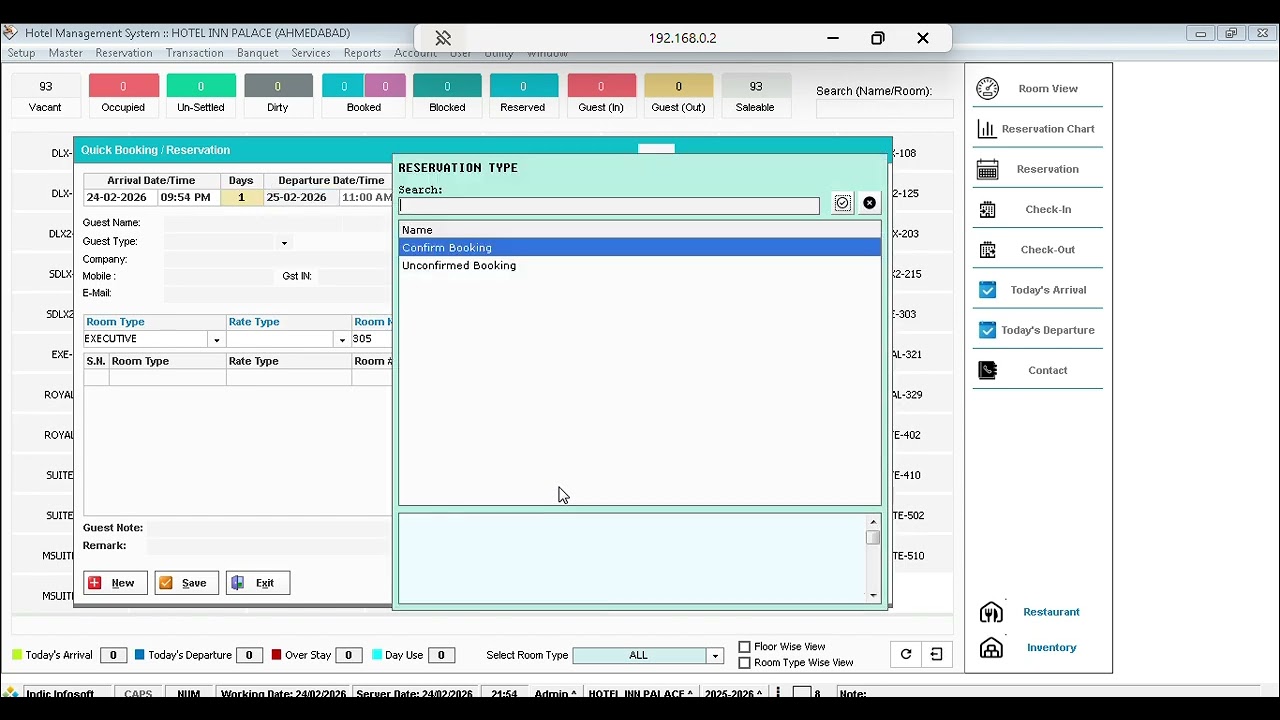Viewport: 1280px width, 720px height.
Task: Click the Mobile number field
Action: tap(218, 276)
